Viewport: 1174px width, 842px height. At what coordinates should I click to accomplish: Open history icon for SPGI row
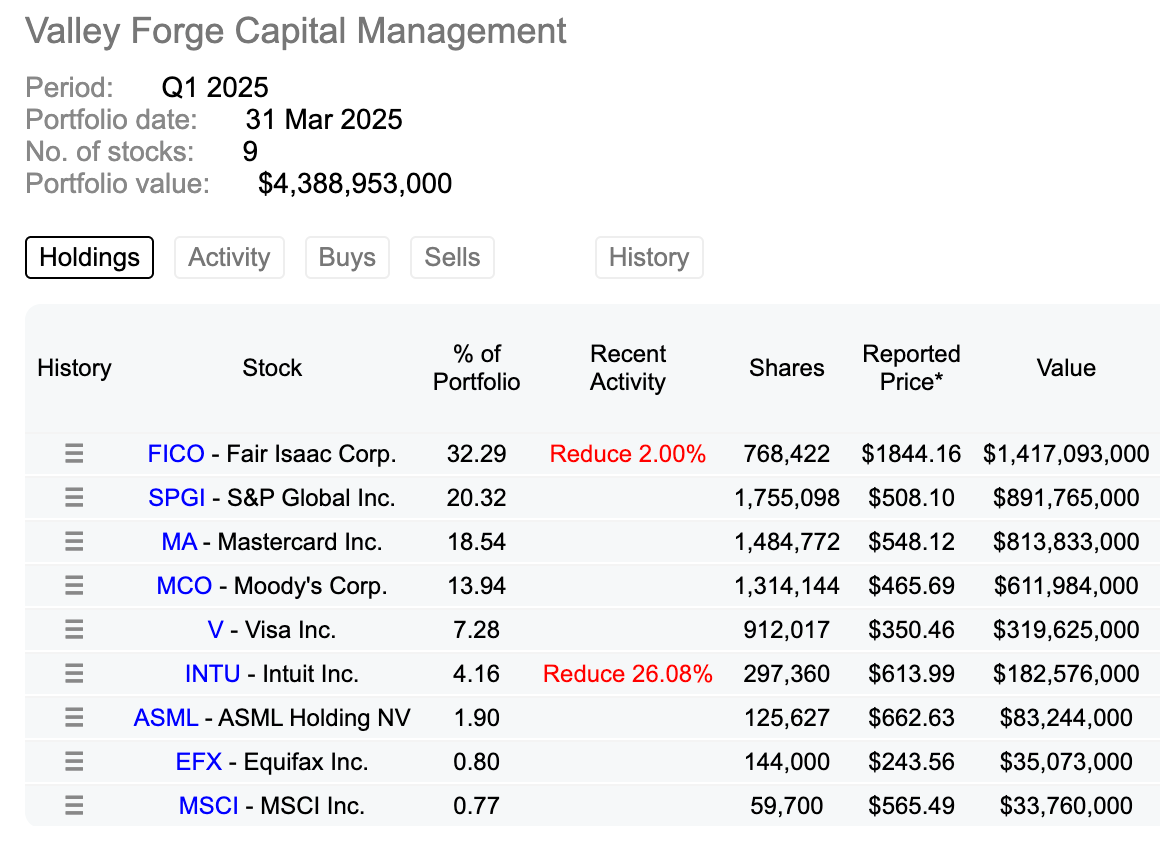coord(73,498)
